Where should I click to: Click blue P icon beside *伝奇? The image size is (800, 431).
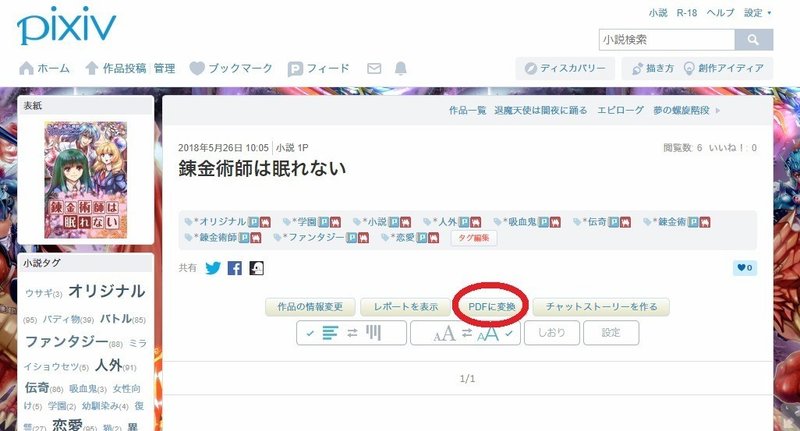pos(614,222)
